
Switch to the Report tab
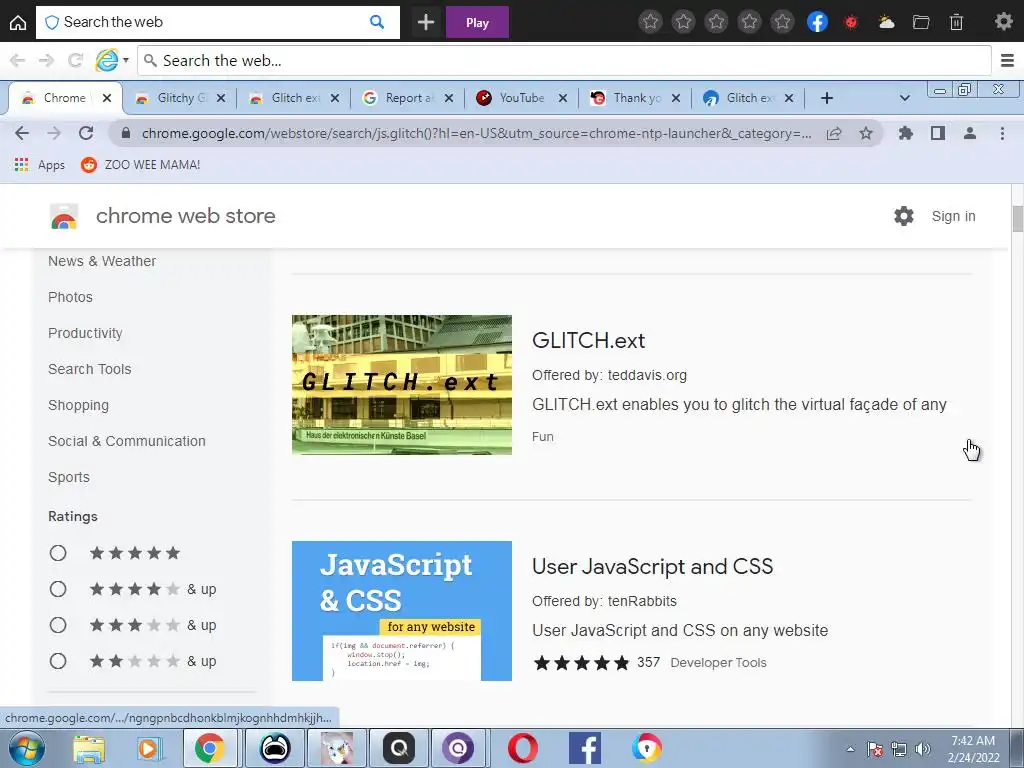409,98
